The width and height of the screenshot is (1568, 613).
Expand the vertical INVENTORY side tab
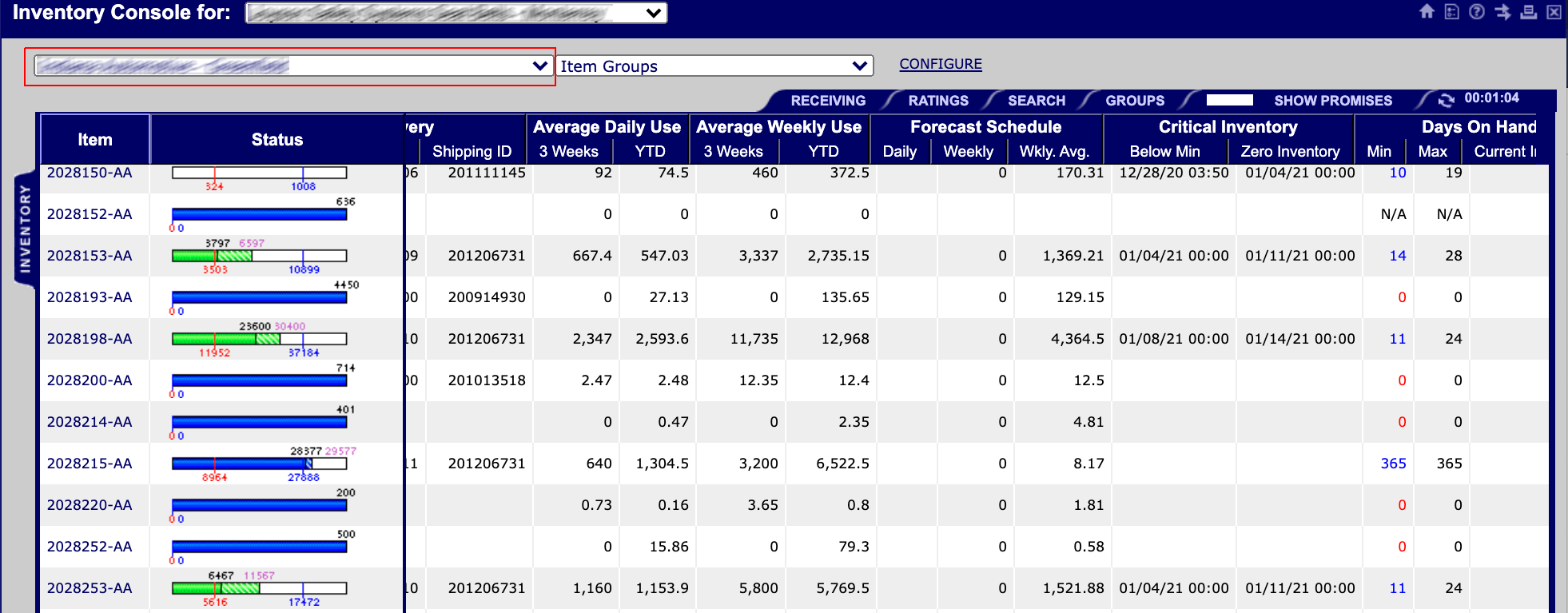[x=25, y=229]
